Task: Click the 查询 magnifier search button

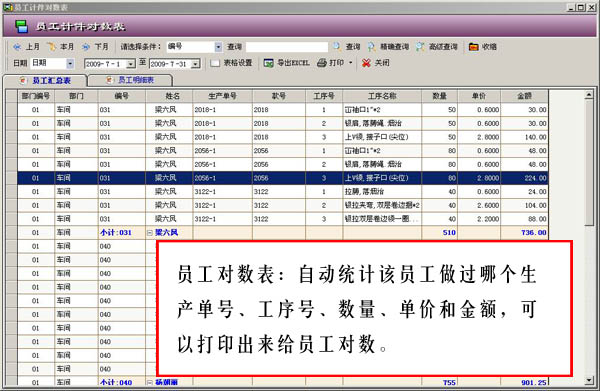Action: click(x=347, y=47)
